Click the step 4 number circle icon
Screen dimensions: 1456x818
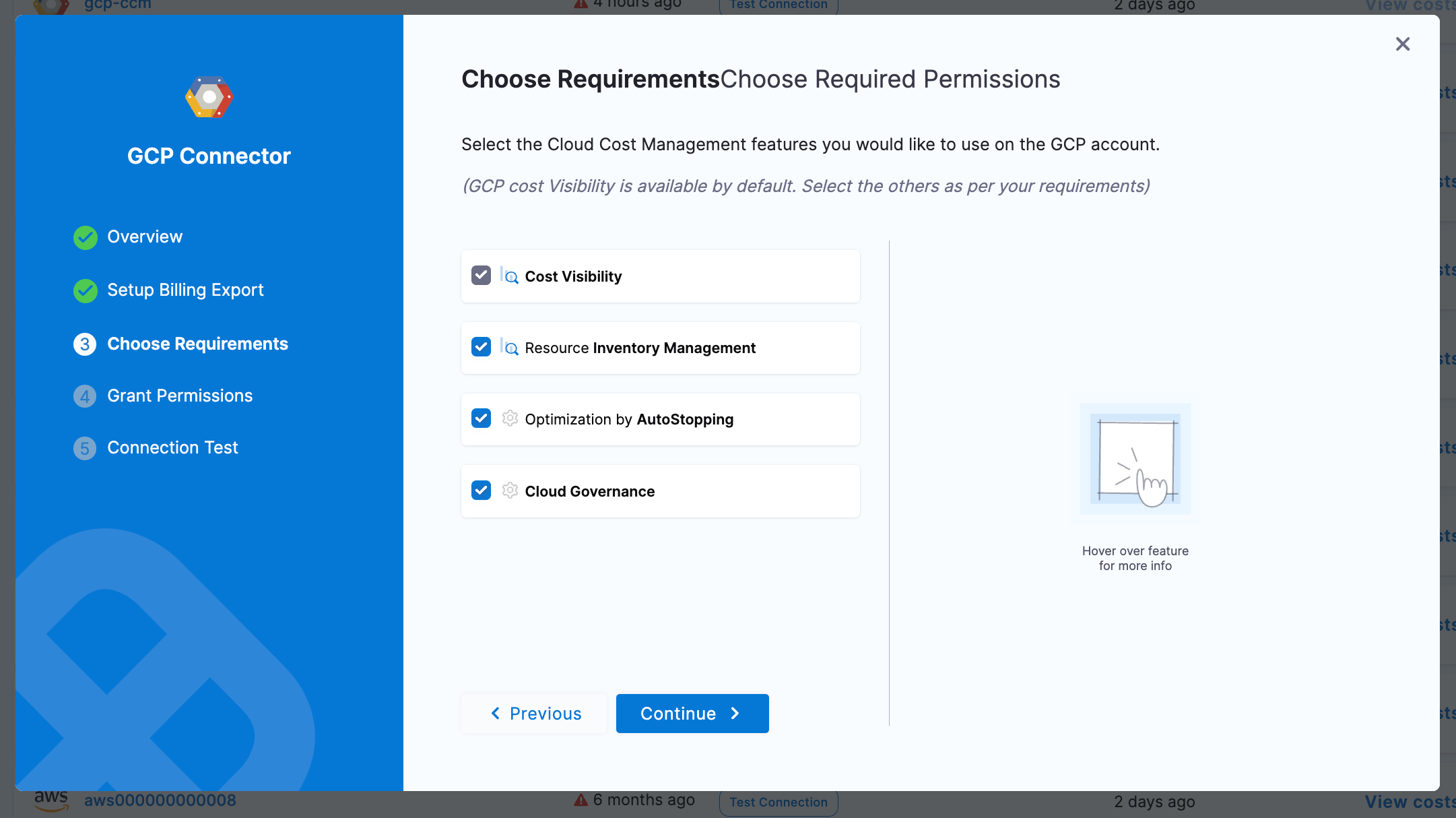85,396
